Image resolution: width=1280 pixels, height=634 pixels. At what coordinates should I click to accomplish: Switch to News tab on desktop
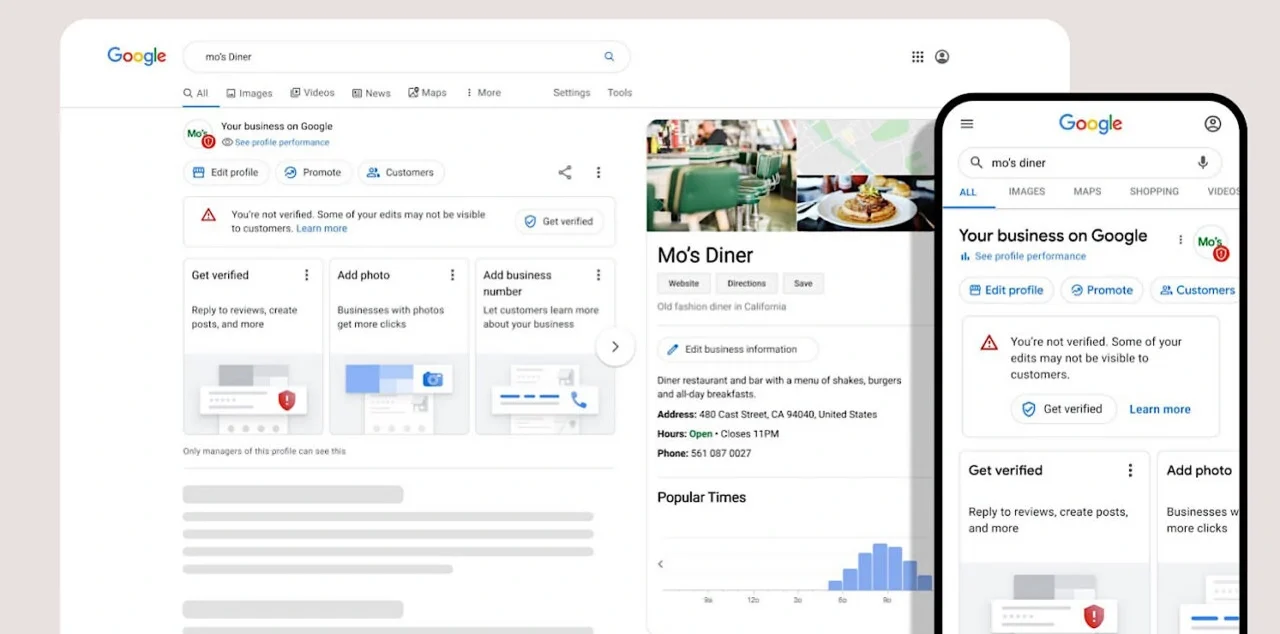tap(371, 93)
